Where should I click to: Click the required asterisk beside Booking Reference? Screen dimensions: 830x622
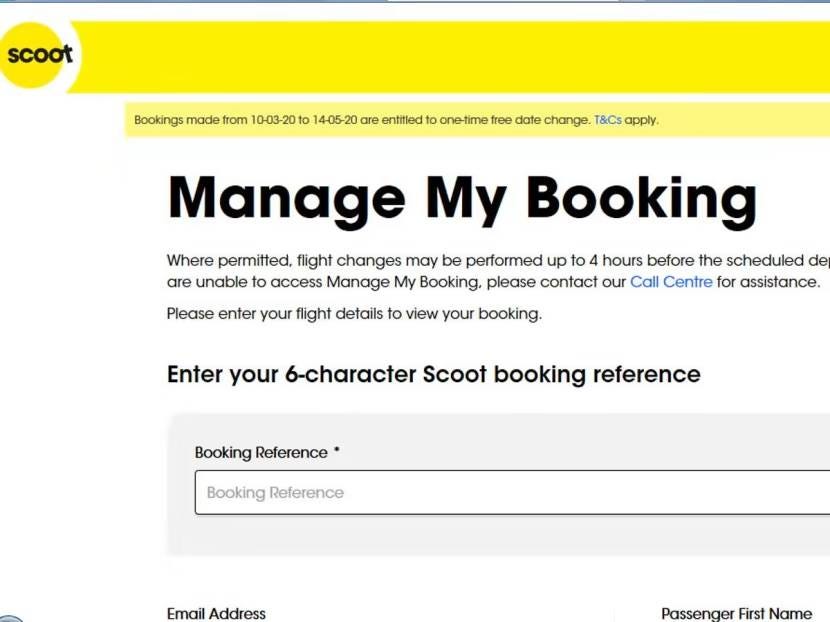336,451
